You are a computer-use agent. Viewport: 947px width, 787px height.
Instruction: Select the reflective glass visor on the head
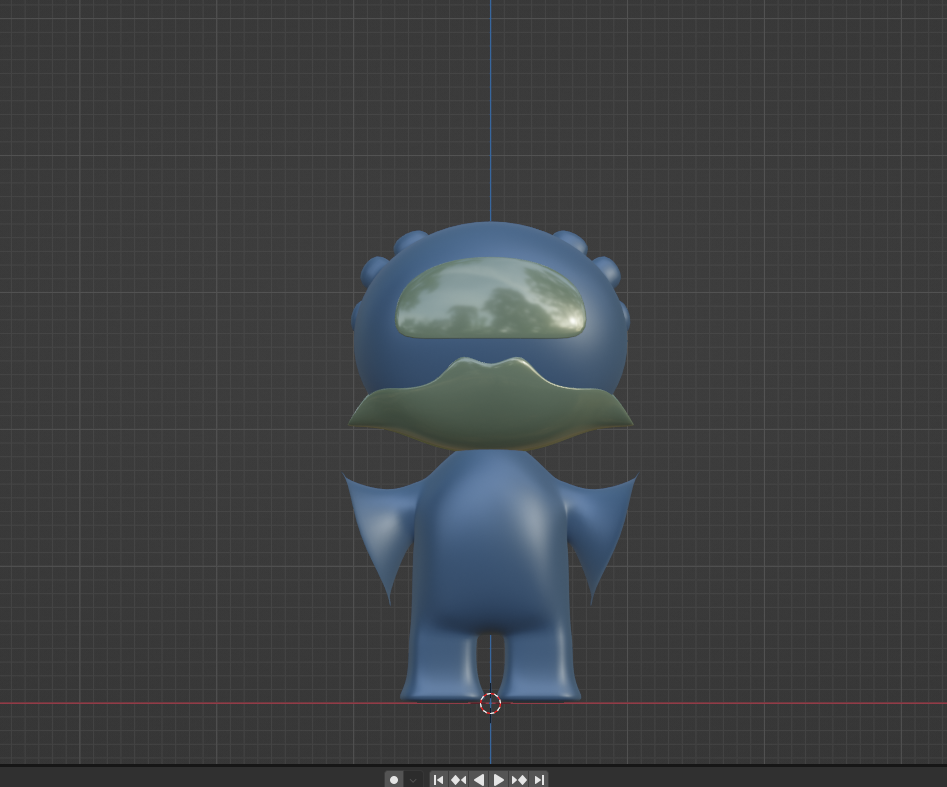click(x=489, y=298)
